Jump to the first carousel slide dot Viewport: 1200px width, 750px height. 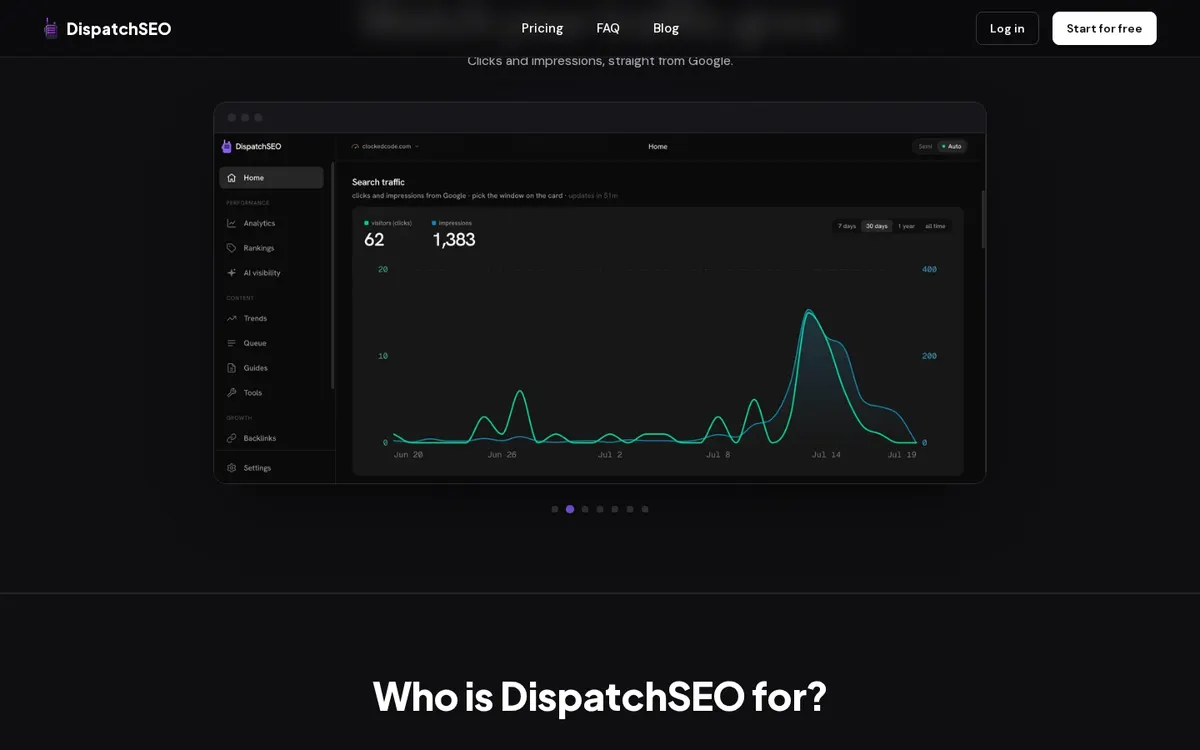click(555, 509)
